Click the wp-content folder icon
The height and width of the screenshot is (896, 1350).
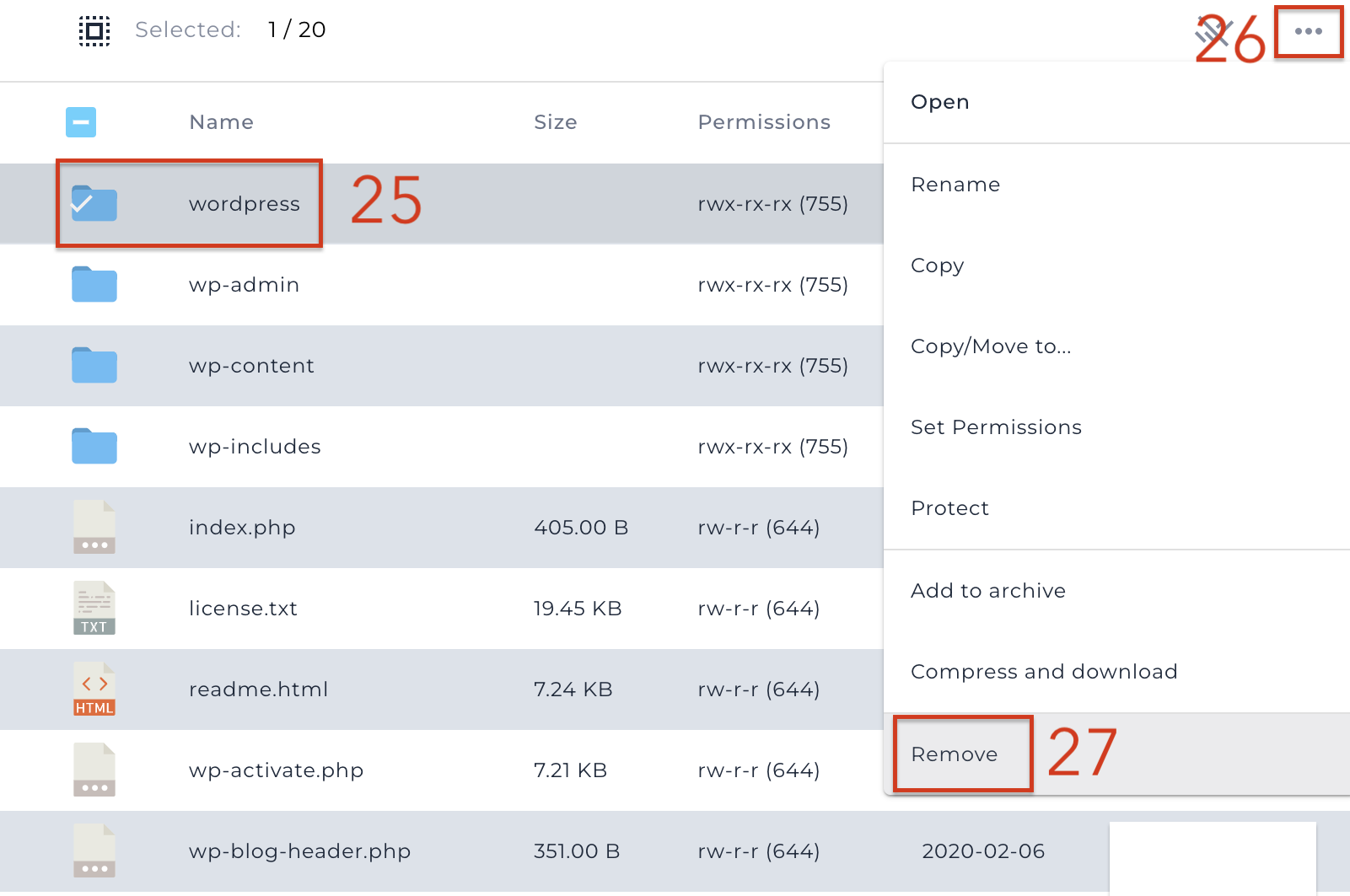click(x=94, y=365)
